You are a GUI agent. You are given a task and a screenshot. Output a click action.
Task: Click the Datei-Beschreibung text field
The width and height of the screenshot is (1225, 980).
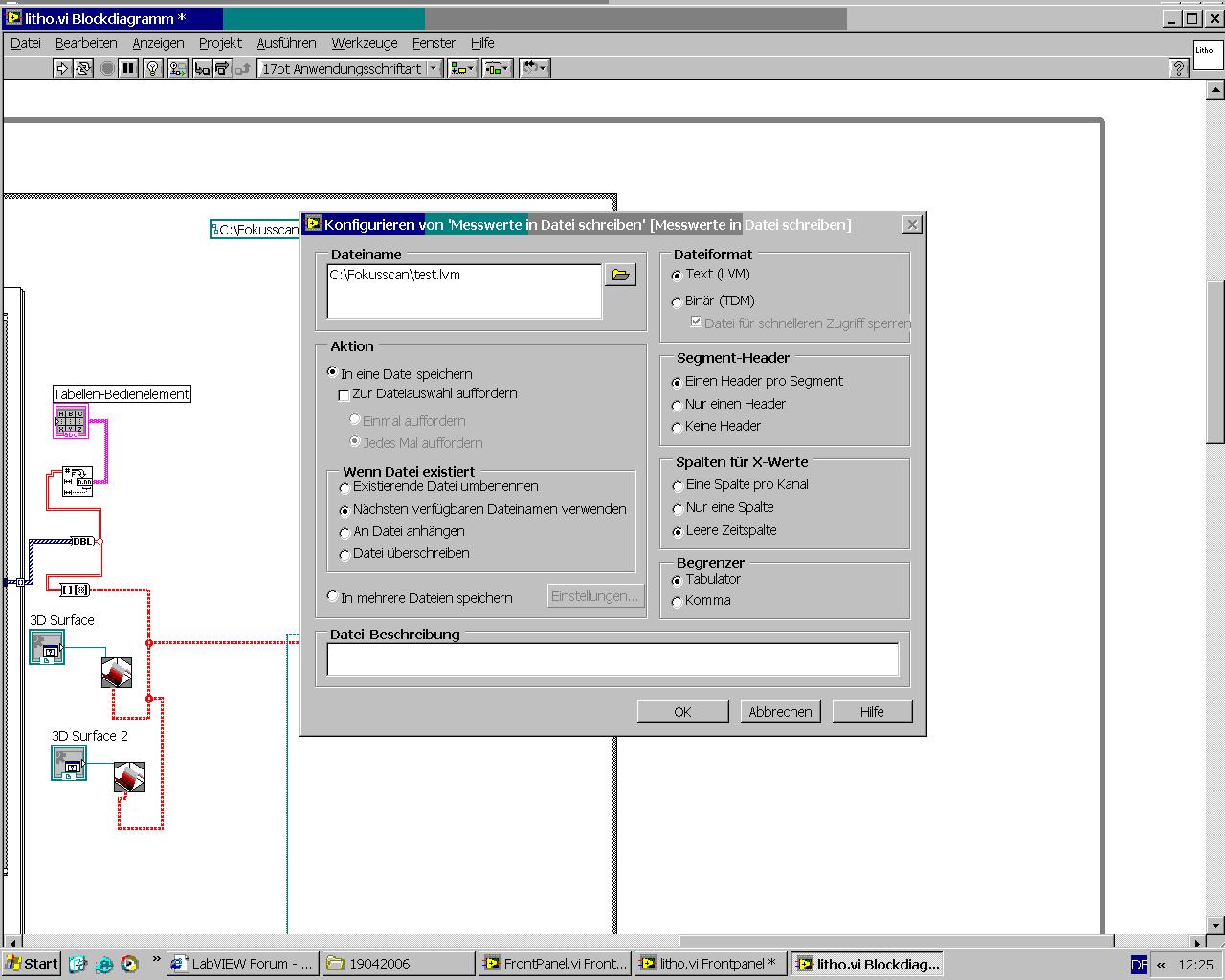612,659
